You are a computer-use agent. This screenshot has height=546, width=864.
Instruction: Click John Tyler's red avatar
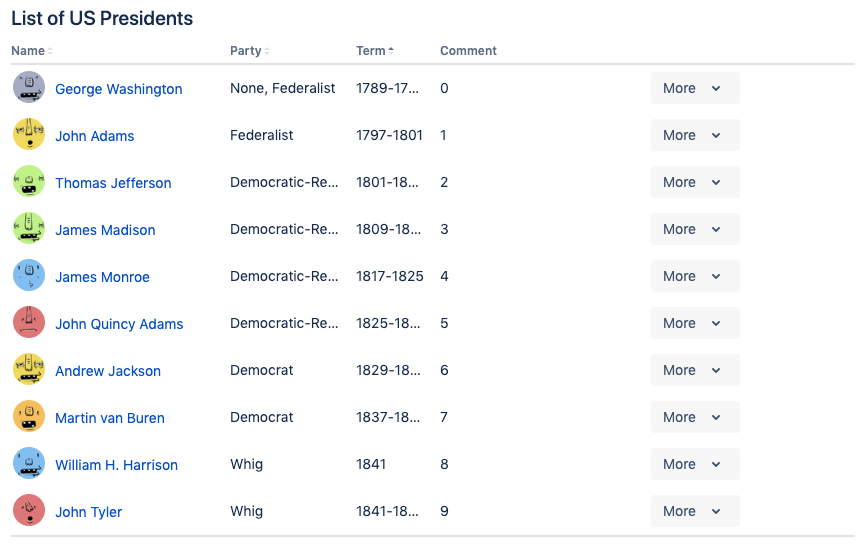pyautogui.click(x=29, y=511)
